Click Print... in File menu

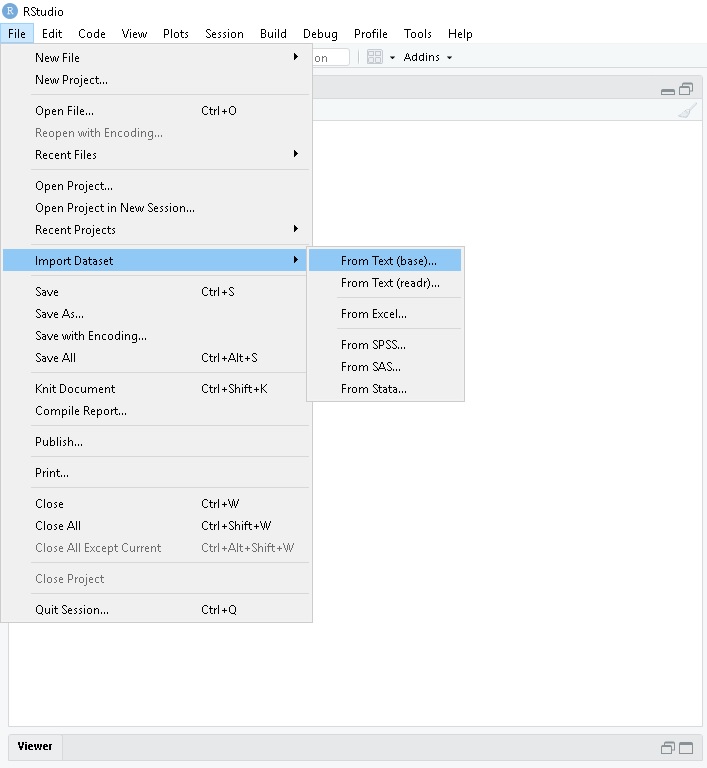(x=157, y=473)
